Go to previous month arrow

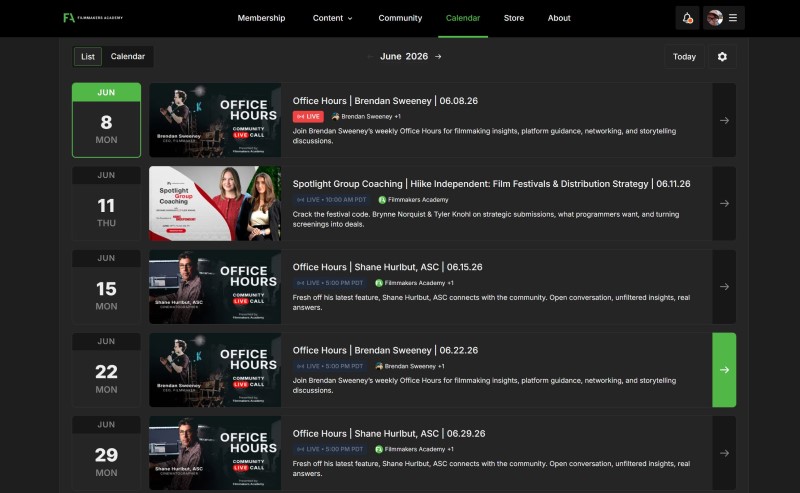370,57
